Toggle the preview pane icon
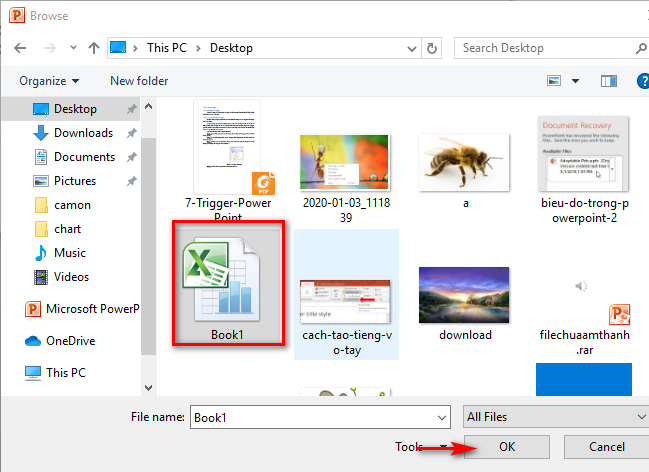The image size is (649, 472). coord(608,81)
